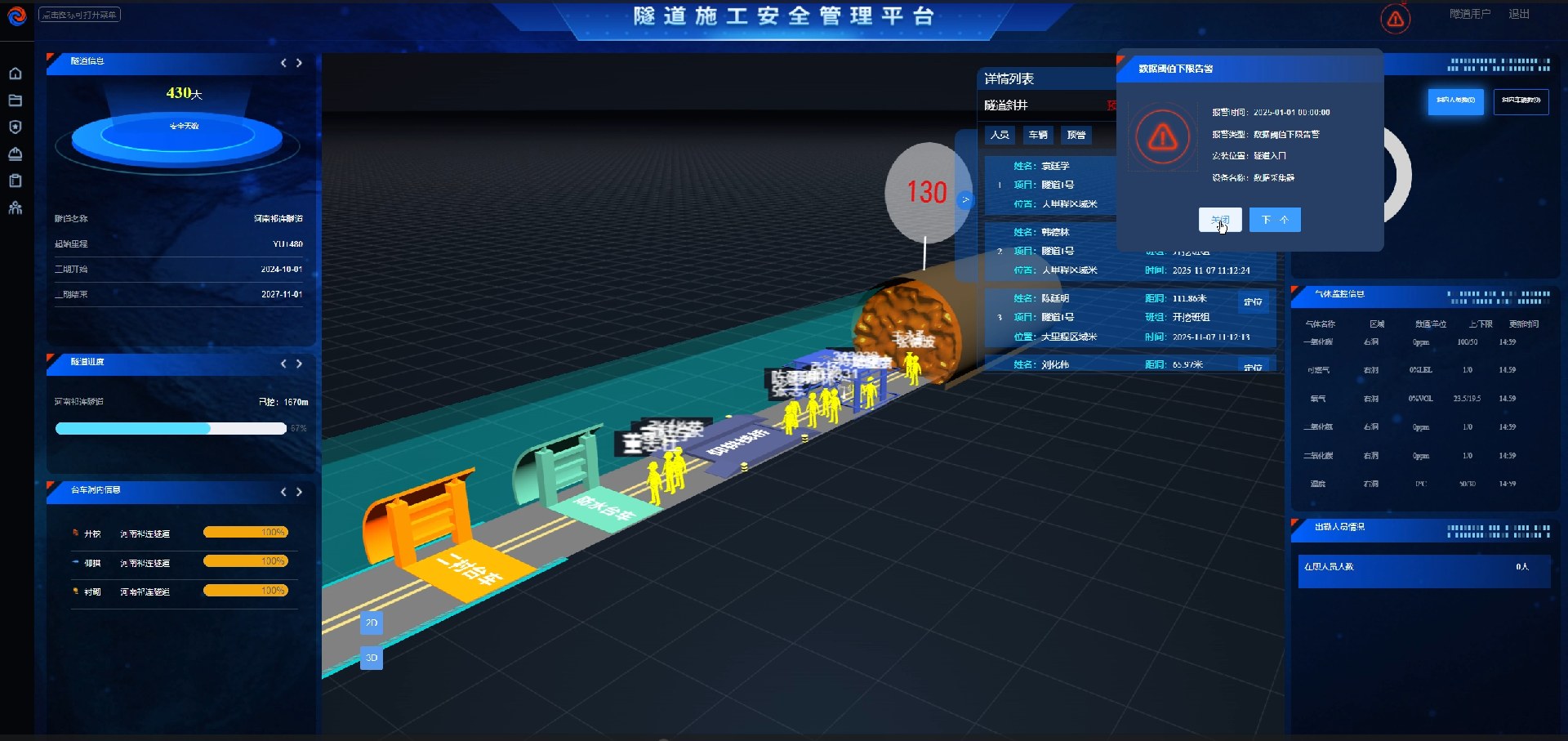Open the clipboard icon in the sidebar
This screenshot has width=1568, height=741.
(16, 181)
